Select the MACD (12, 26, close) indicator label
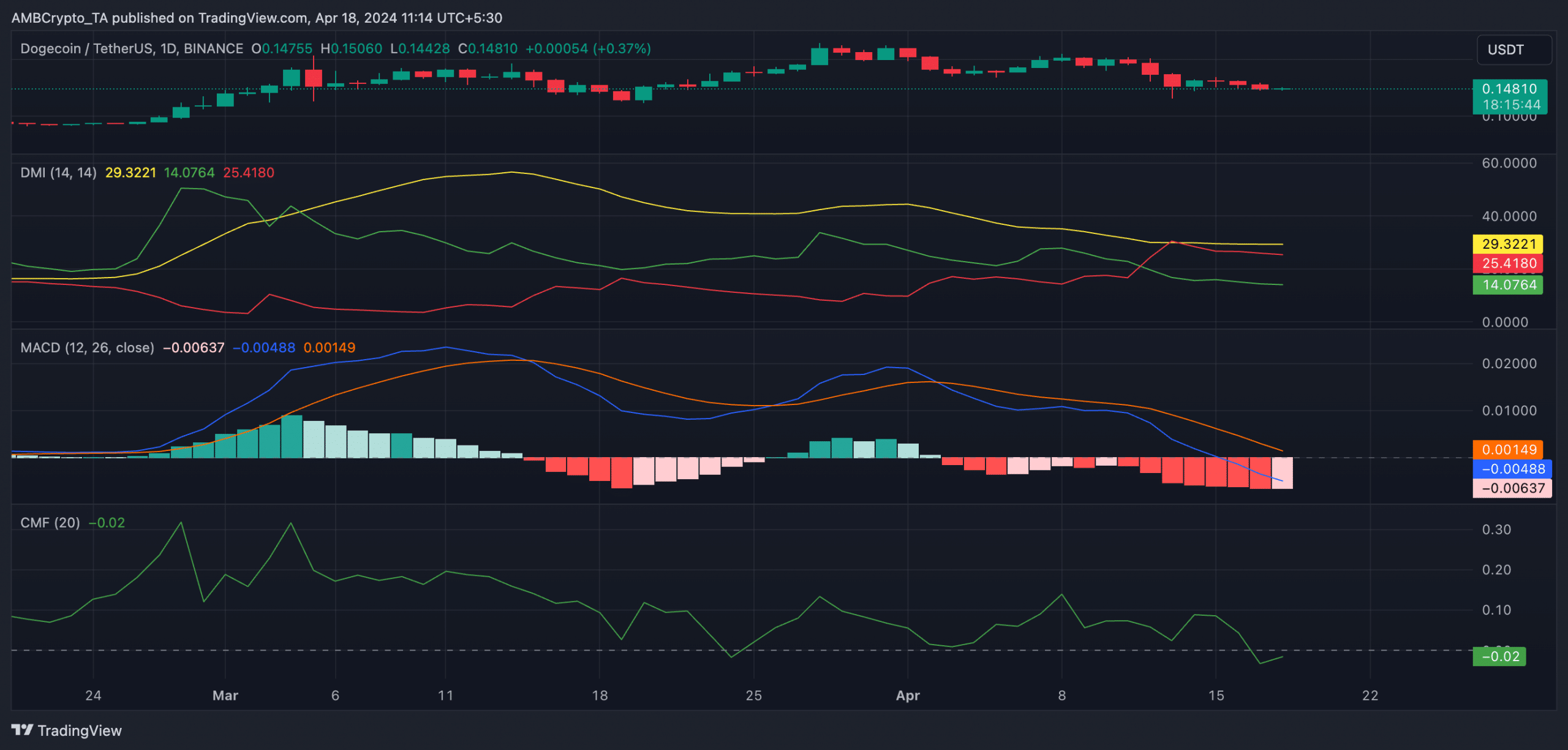 87,347
